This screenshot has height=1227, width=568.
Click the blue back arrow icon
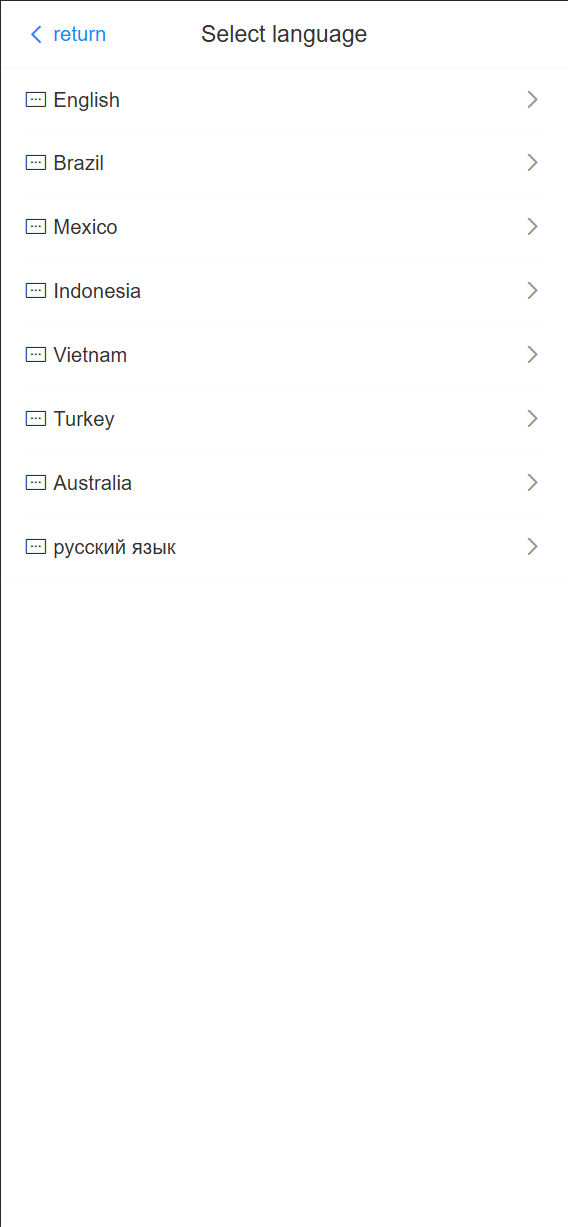(x=36, y=34)
